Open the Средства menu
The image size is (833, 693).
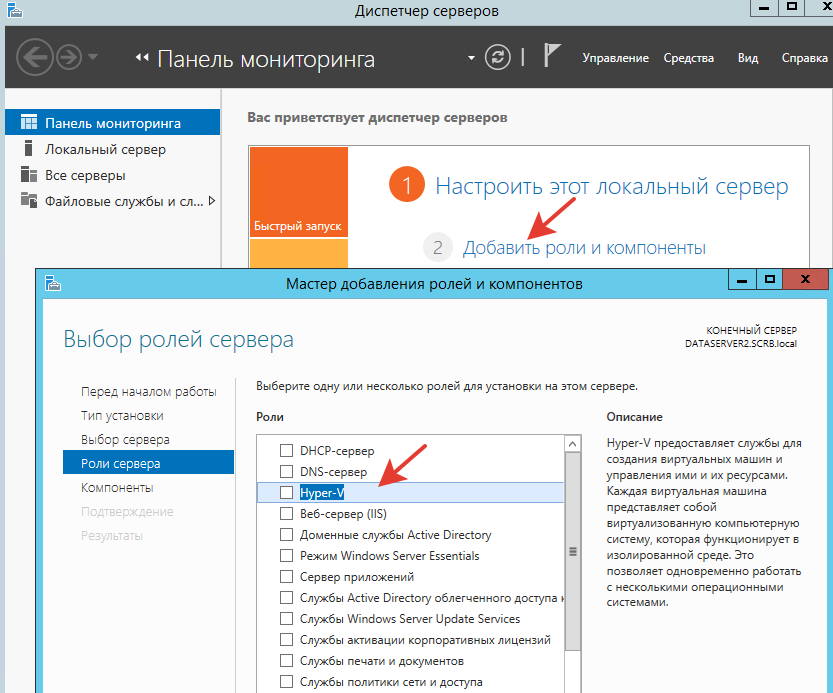688,58
